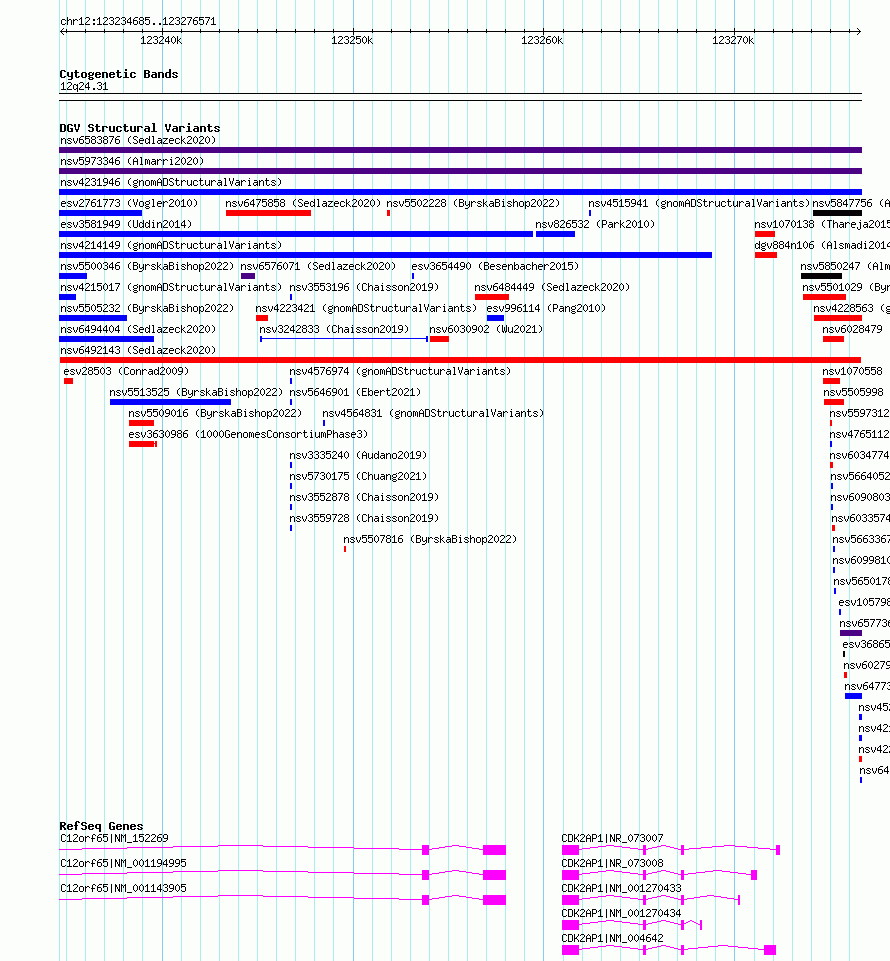Click the chr12:123234685..123276571 region text

click(138, 21)
